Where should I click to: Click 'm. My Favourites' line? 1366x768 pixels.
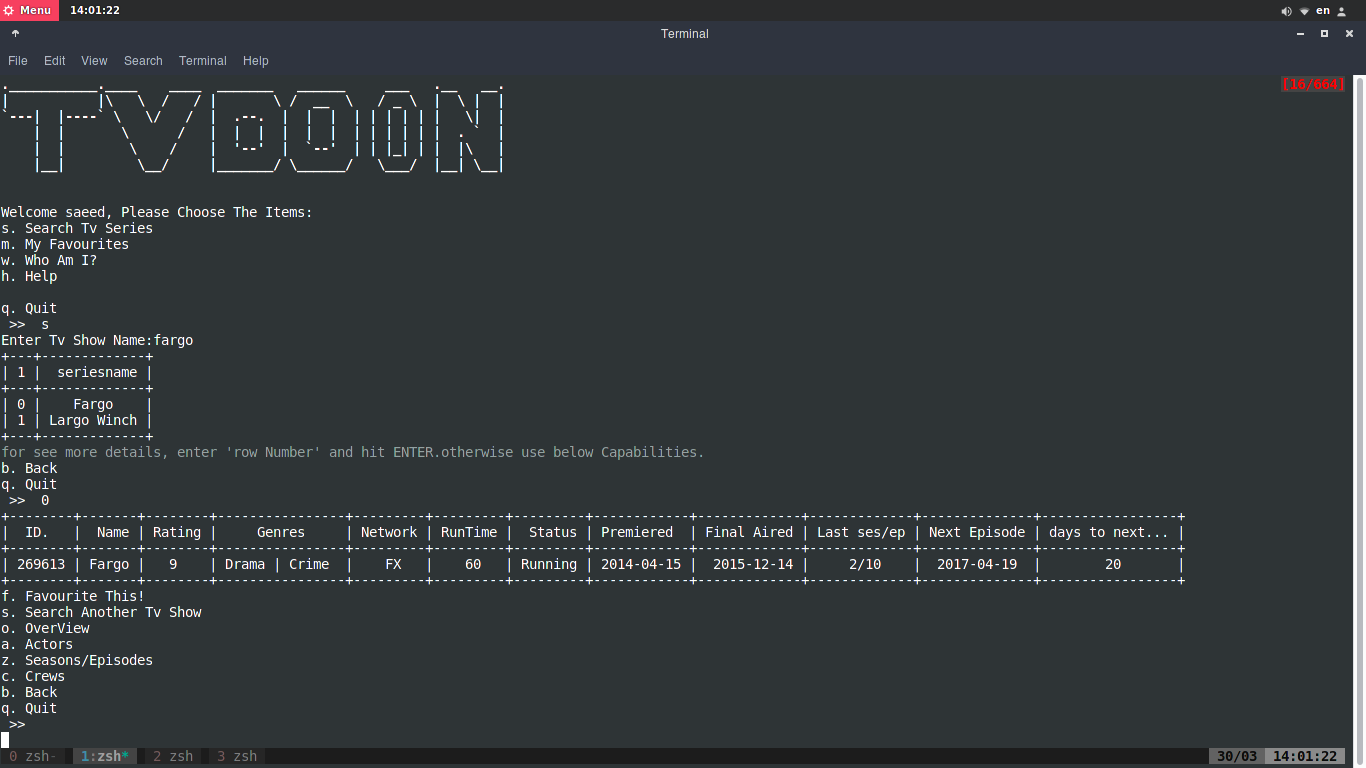pos(65,245)
